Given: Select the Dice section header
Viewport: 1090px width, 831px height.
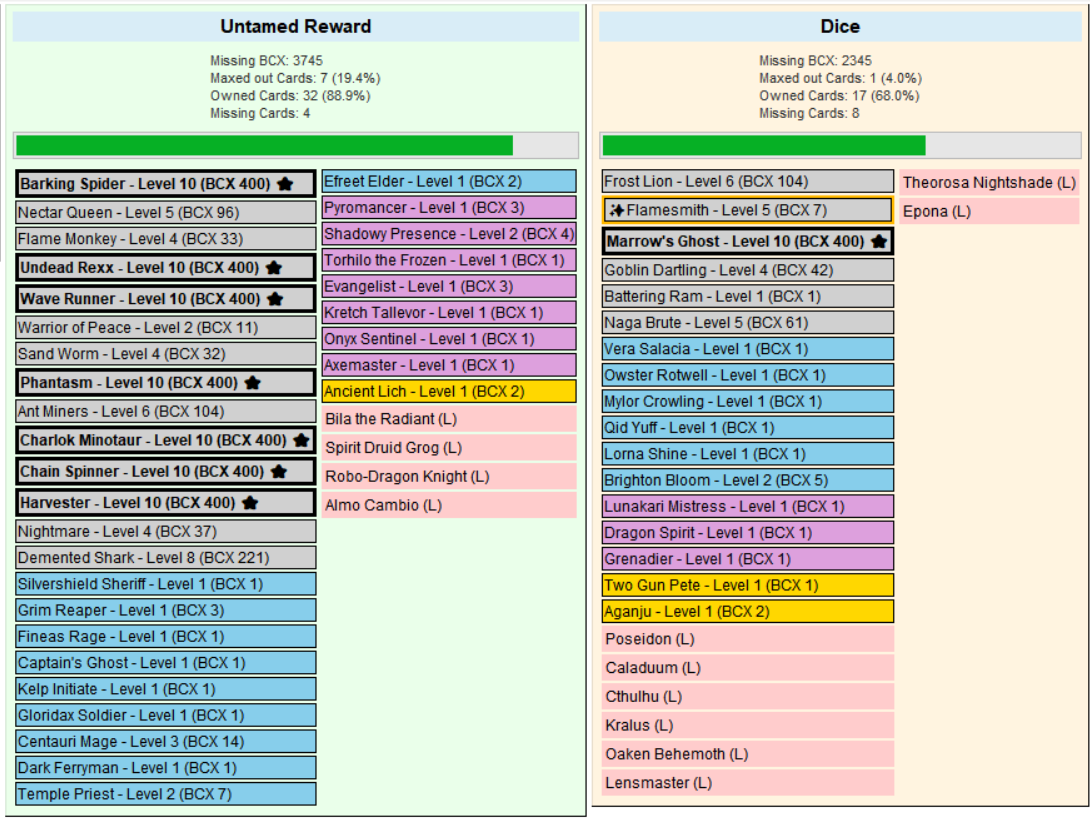Looking at the screenshot, I should [x=840, y=26].
